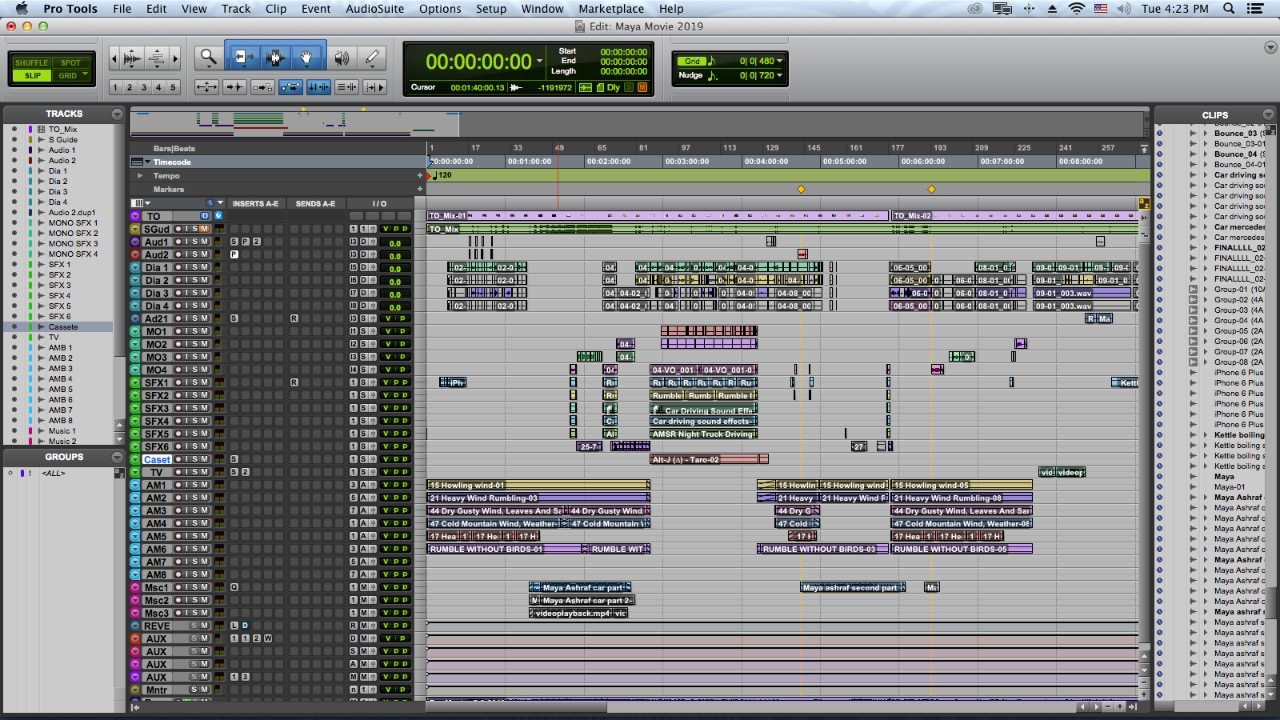Click Aud1 volume value 0.0
This screenshot has height=720, width=1280.
click(x=395, y=243)
